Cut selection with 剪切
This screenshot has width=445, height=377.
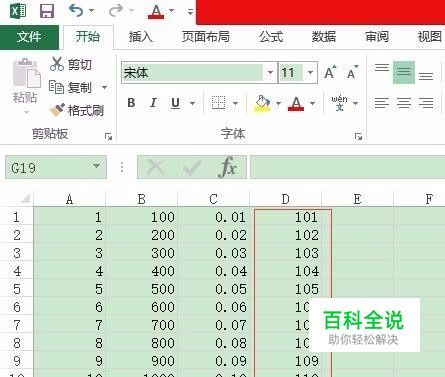[x=71, y=64]
